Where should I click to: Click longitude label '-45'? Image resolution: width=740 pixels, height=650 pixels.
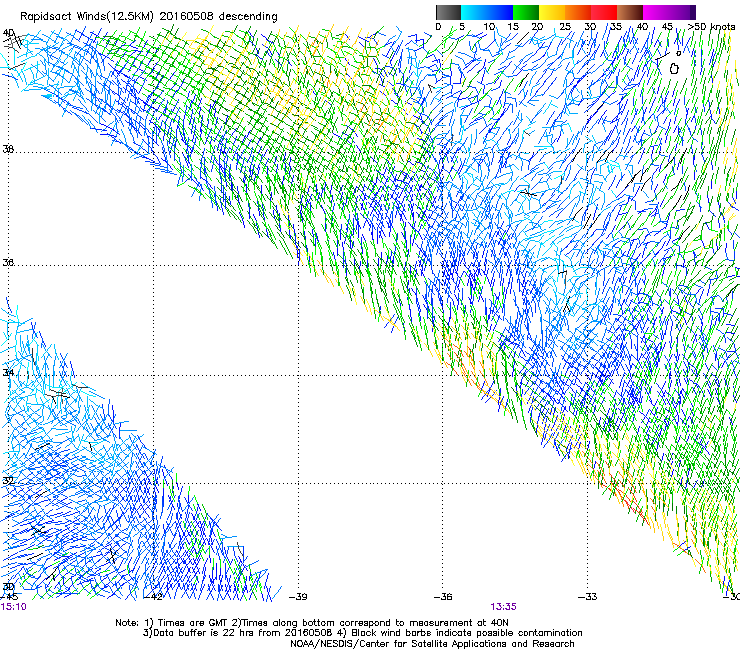click(x=9, y=597)
